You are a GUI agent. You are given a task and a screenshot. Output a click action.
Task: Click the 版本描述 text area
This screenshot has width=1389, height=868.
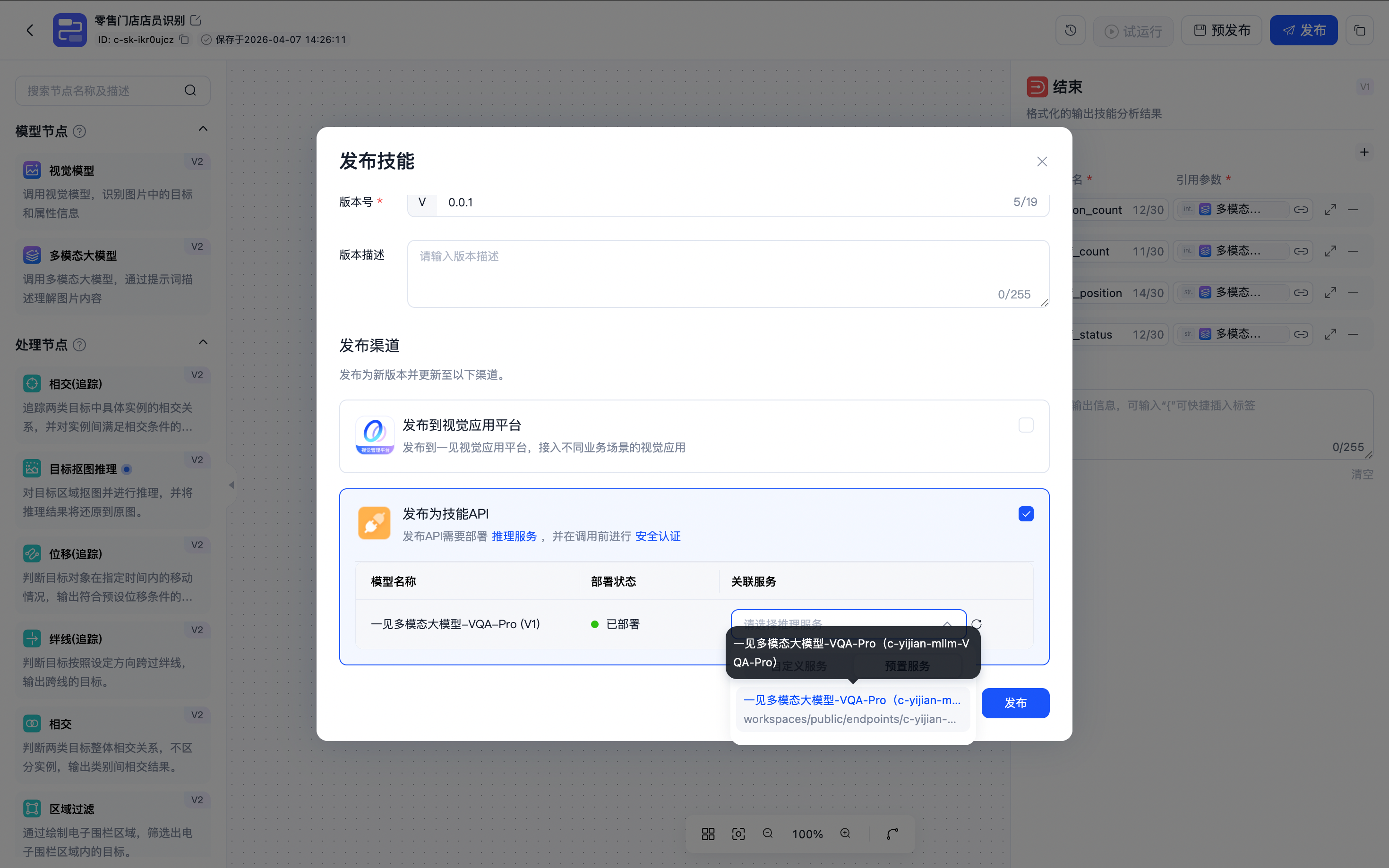click(728, 274)
